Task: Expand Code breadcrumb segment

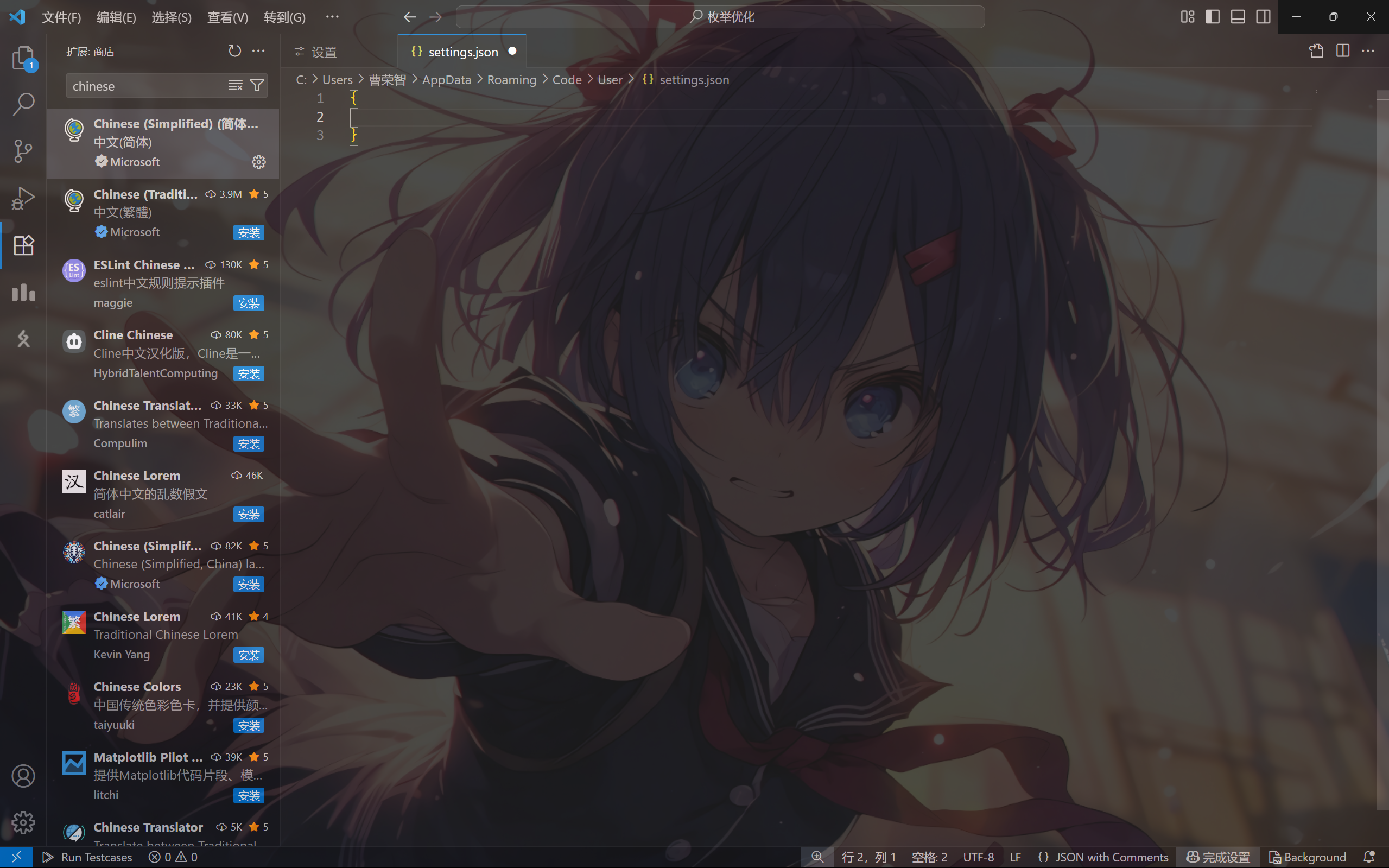Action: 567,80
